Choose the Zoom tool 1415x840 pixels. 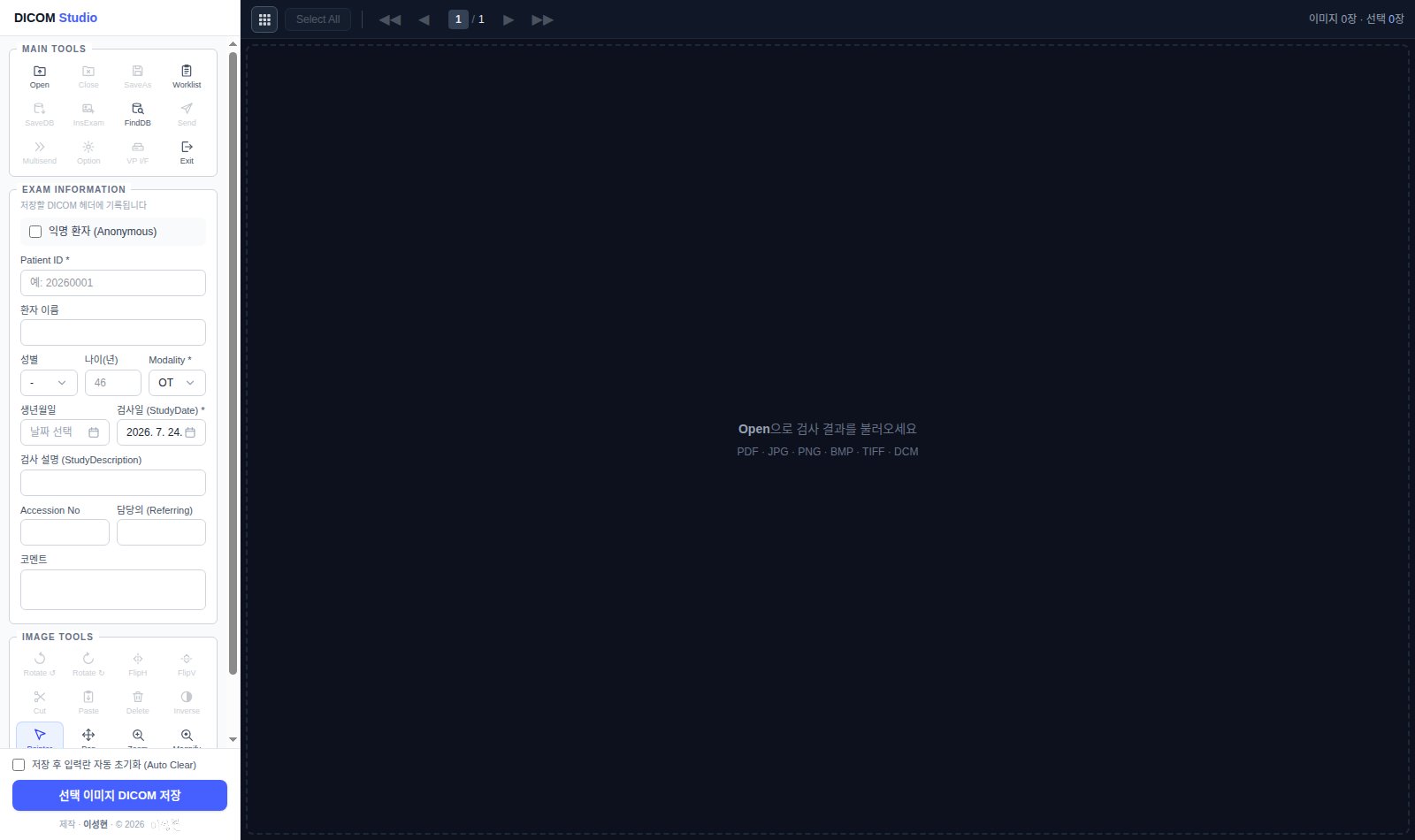138,736
